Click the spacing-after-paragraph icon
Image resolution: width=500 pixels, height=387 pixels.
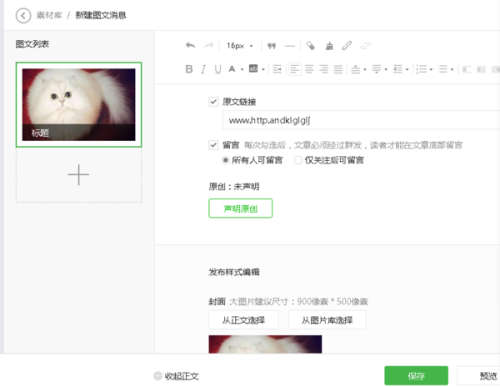pyautogui.click(x=377, y=69)
